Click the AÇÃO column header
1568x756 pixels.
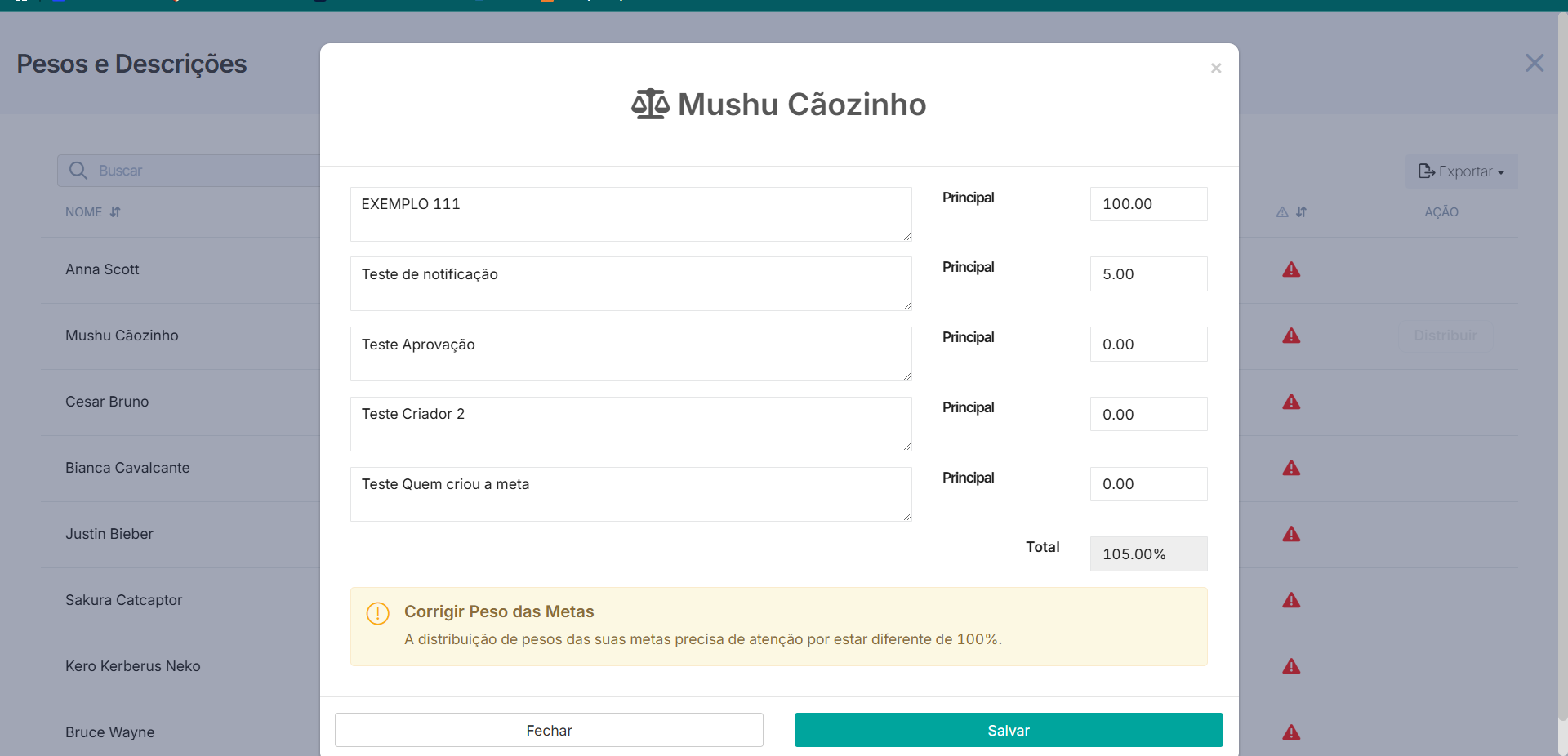1441,212
